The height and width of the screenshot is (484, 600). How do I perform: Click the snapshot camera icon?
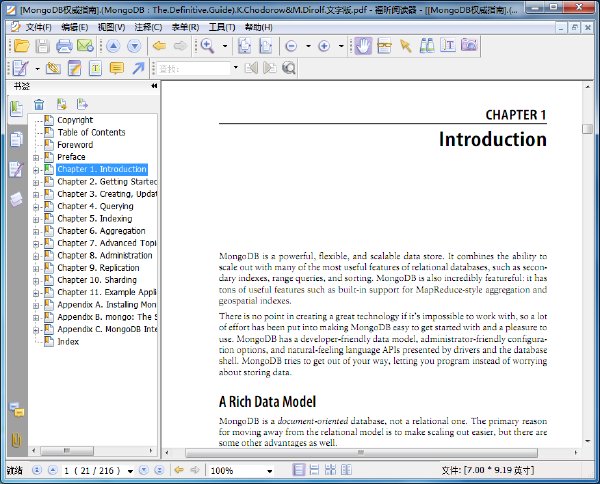pos(469,46)
